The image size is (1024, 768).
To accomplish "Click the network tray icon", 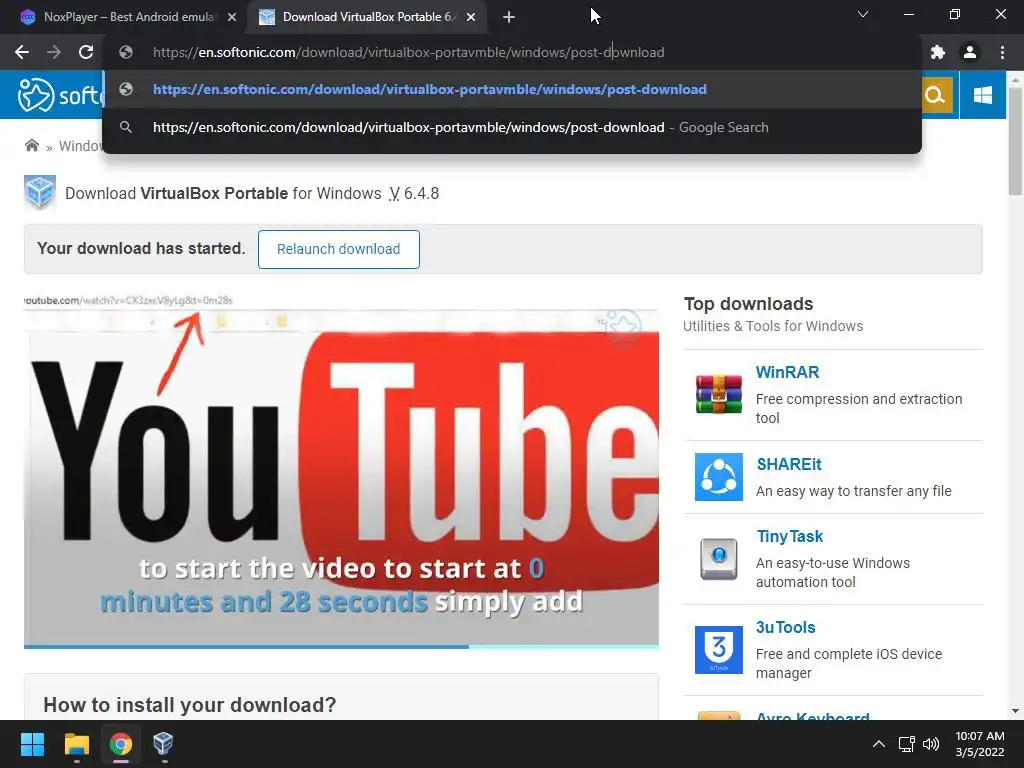I will pyautogui.click(x=906, y=744).
